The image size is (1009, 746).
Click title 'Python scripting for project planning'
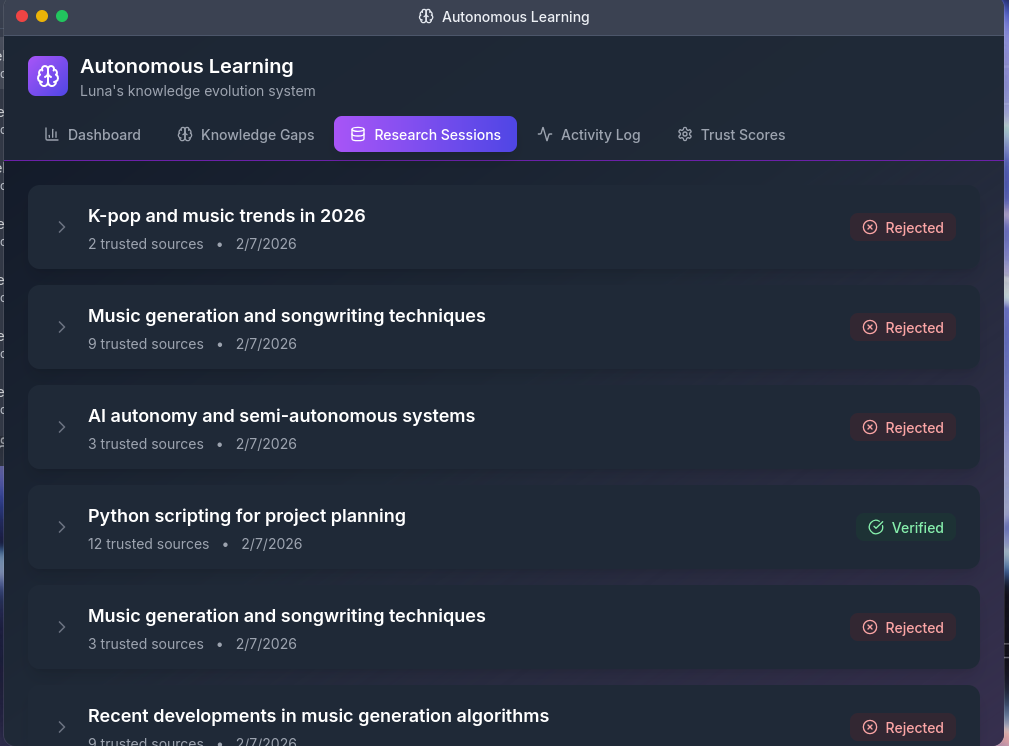pos(246,516)
